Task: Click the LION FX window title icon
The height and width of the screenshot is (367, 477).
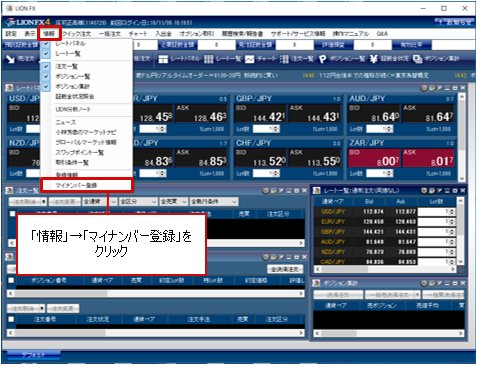Action: coord(9,8)
